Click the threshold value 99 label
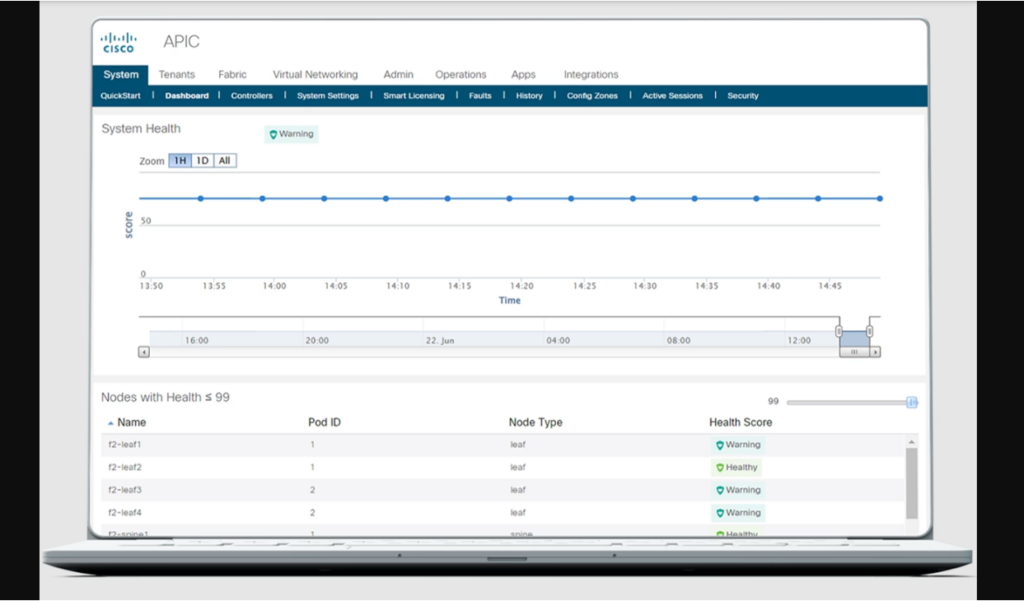The width and height of the screenshot is (1024, 601). (773, 401)
